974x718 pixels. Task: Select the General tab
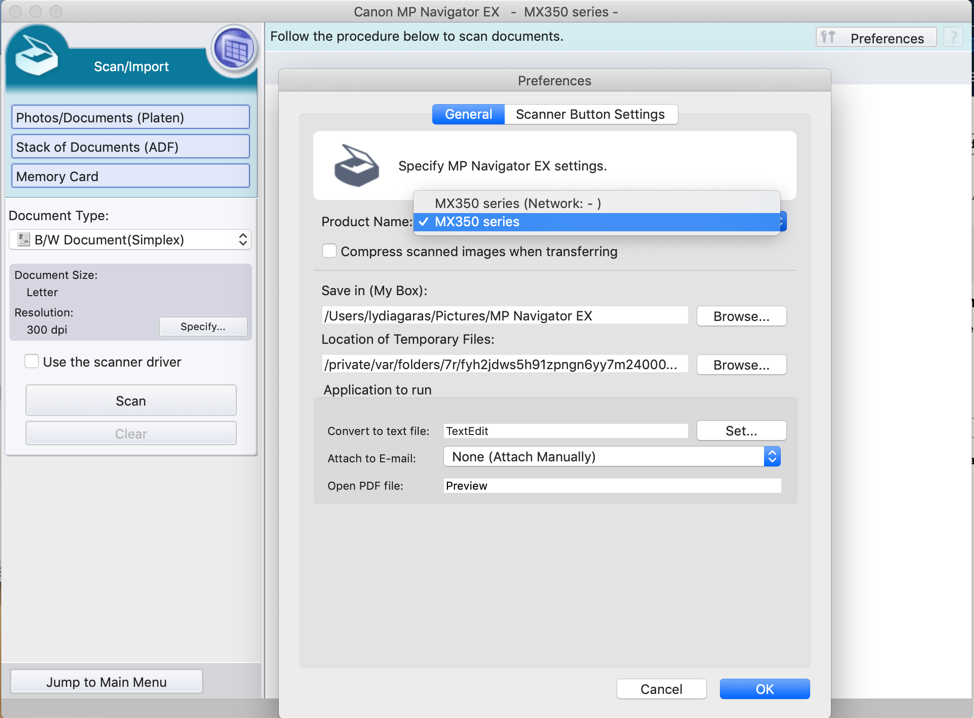click(468, 114)
